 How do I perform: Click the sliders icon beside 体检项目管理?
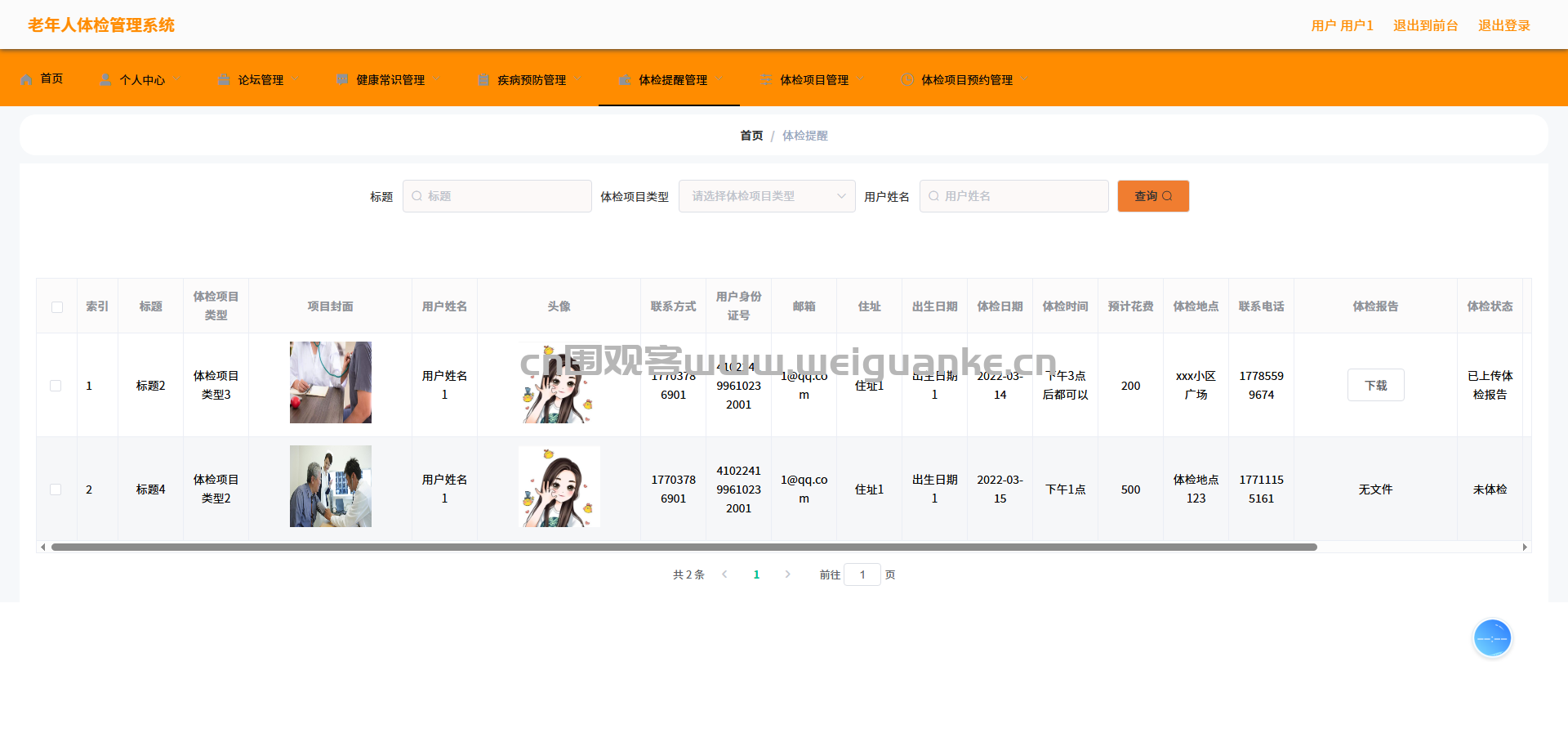pyautogui.click(x=766, y=79)
